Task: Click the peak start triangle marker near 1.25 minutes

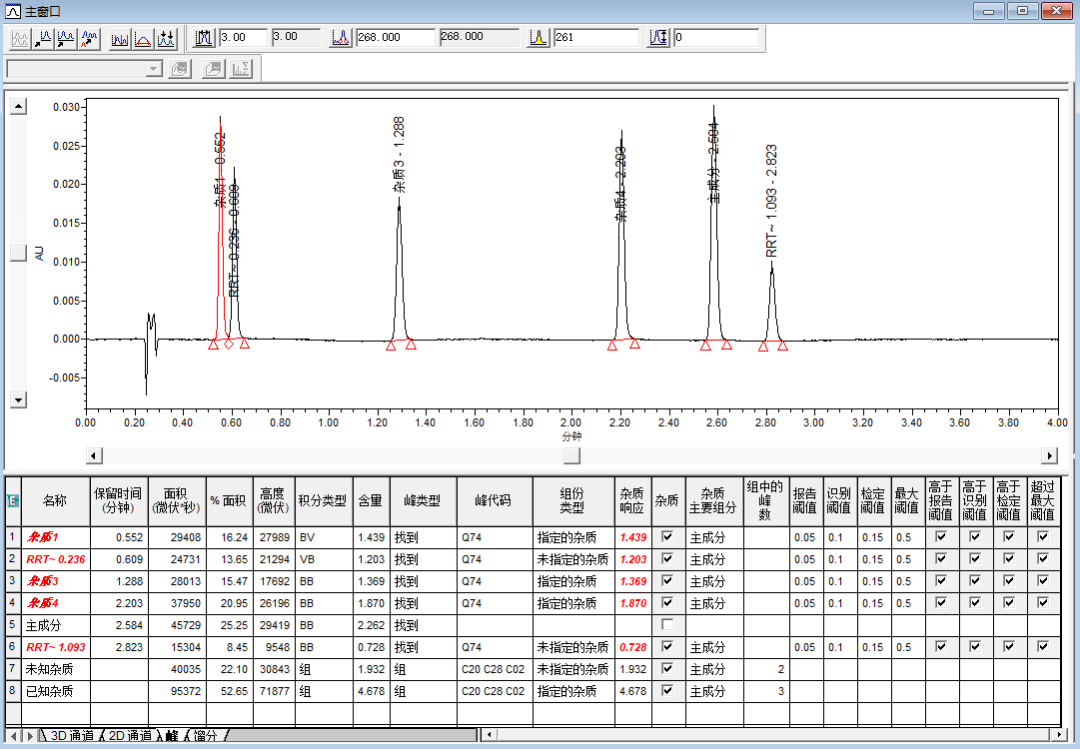Action: coord(391,346)
